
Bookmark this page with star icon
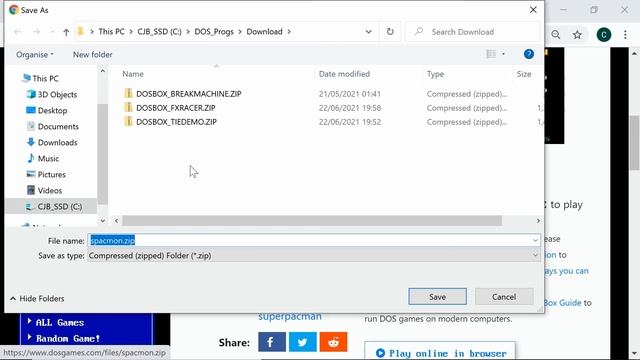(x=577, y=35)
